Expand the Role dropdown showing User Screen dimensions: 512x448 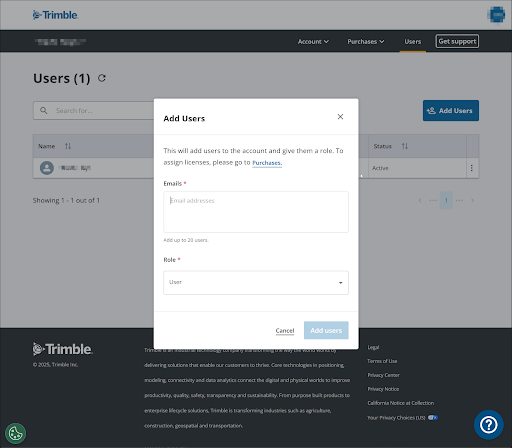[256, 283]
